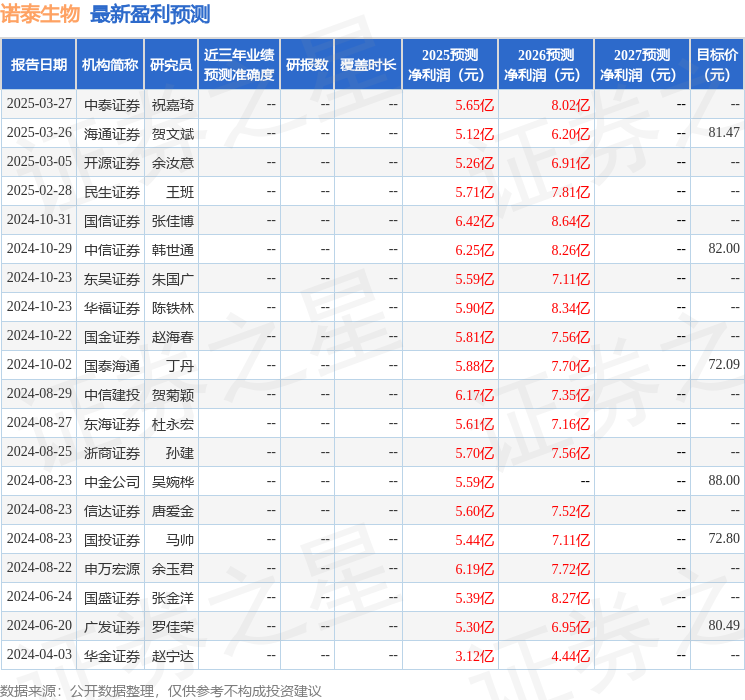Select the 覆盖时长 column header
Screen dimensions: 745x700
click(x=368, y=65)
